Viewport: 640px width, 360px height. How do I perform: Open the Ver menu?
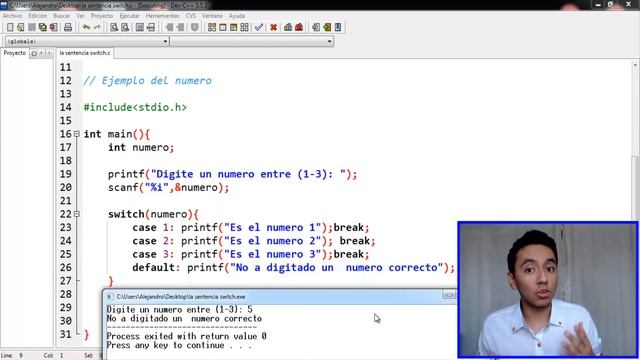coord(80,16)
